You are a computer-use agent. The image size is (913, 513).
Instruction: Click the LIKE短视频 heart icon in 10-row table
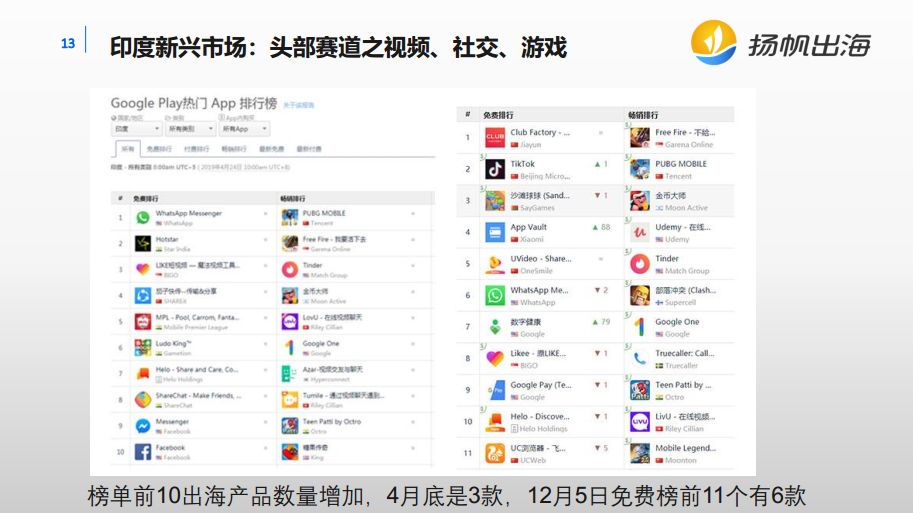[143, 269]
